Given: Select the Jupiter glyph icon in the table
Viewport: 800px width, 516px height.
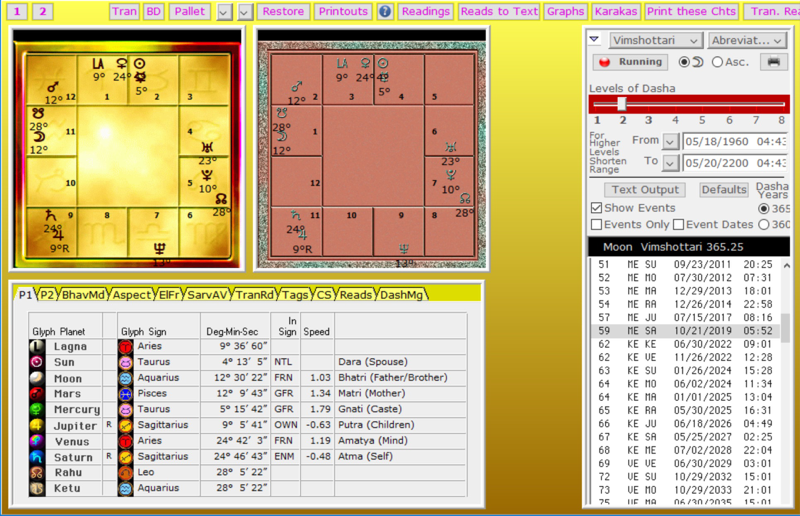Looking at the screenshot, I should pyautogui.click(x=37, y=426).
